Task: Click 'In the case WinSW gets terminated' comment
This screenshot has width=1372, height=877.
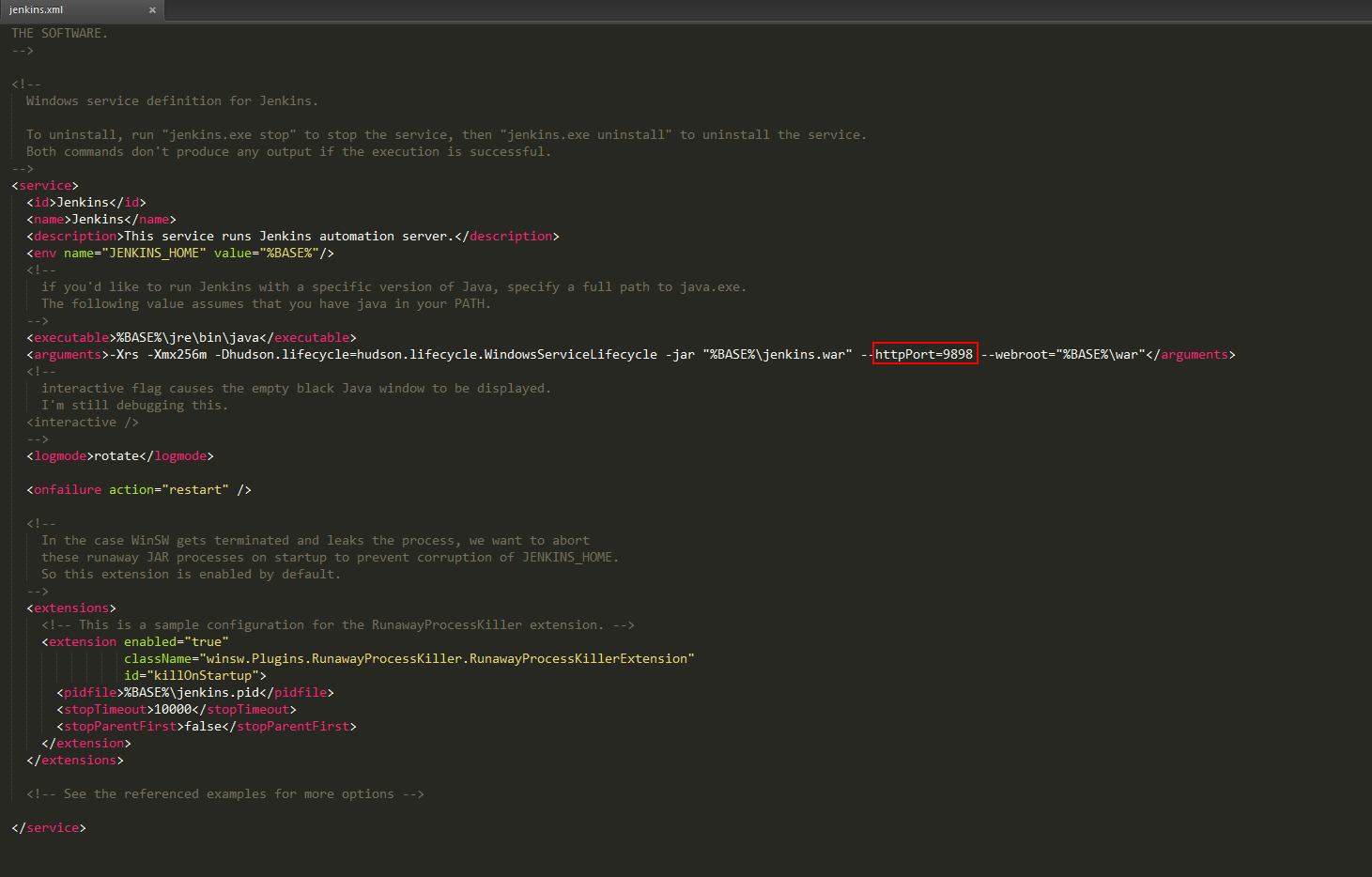Action: pyautogui.click(x=316, y=540)
